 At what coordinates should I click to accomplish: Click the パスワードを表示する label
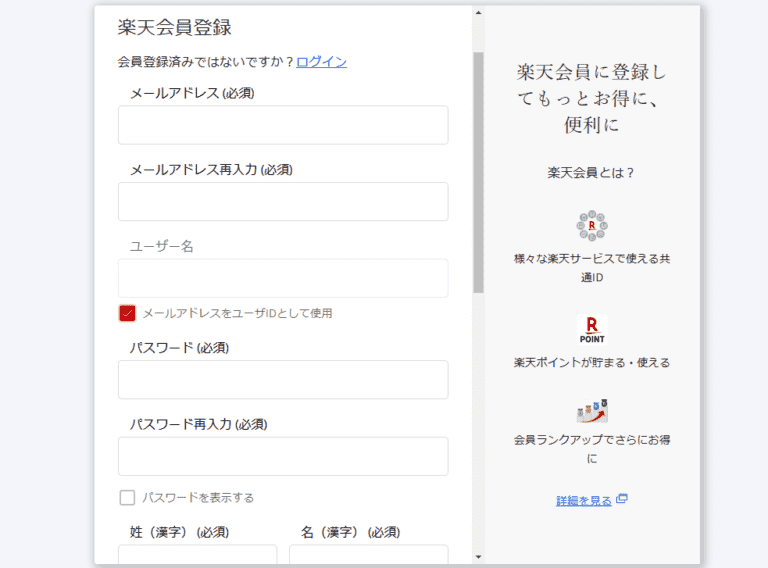tap(198, 497)
